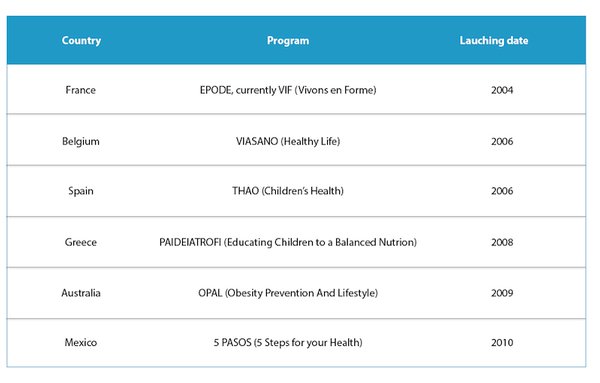The height and width of the screenshot is (383, 600).
Task: Select the Australia country cell
Action: pyautogui.click(x=81, y=293)
